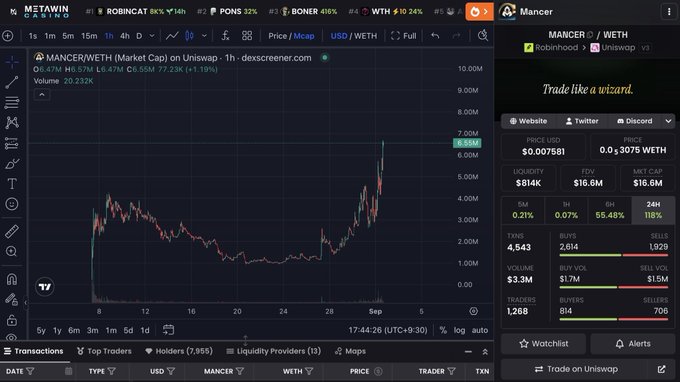The width and height of the screenshot is (680, 382).
Task: Click the TradingView logo
Action: pyautogui.click(x=45, y=287)
